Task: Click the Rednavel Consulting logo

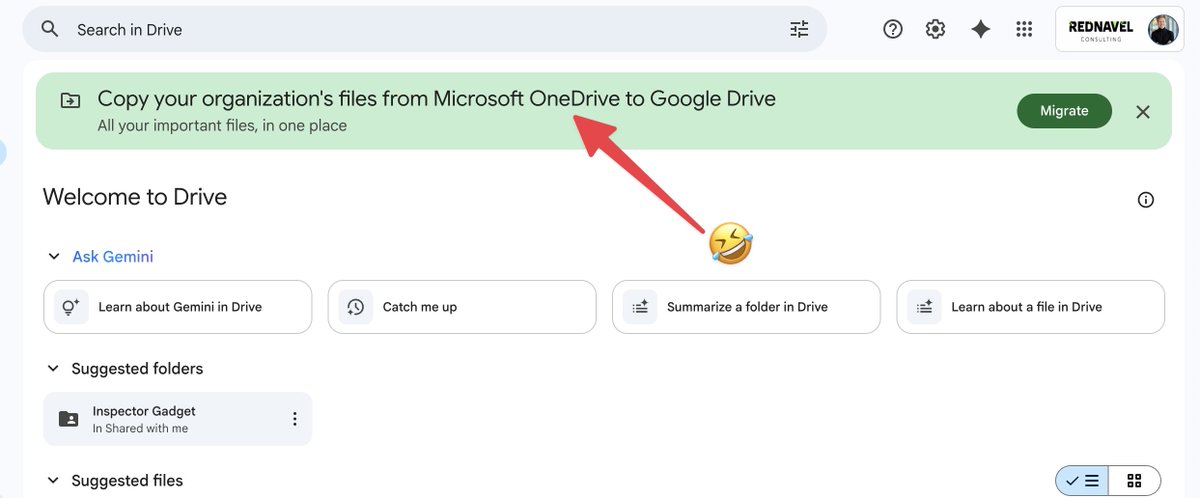Action: (x=1100, y=31)
